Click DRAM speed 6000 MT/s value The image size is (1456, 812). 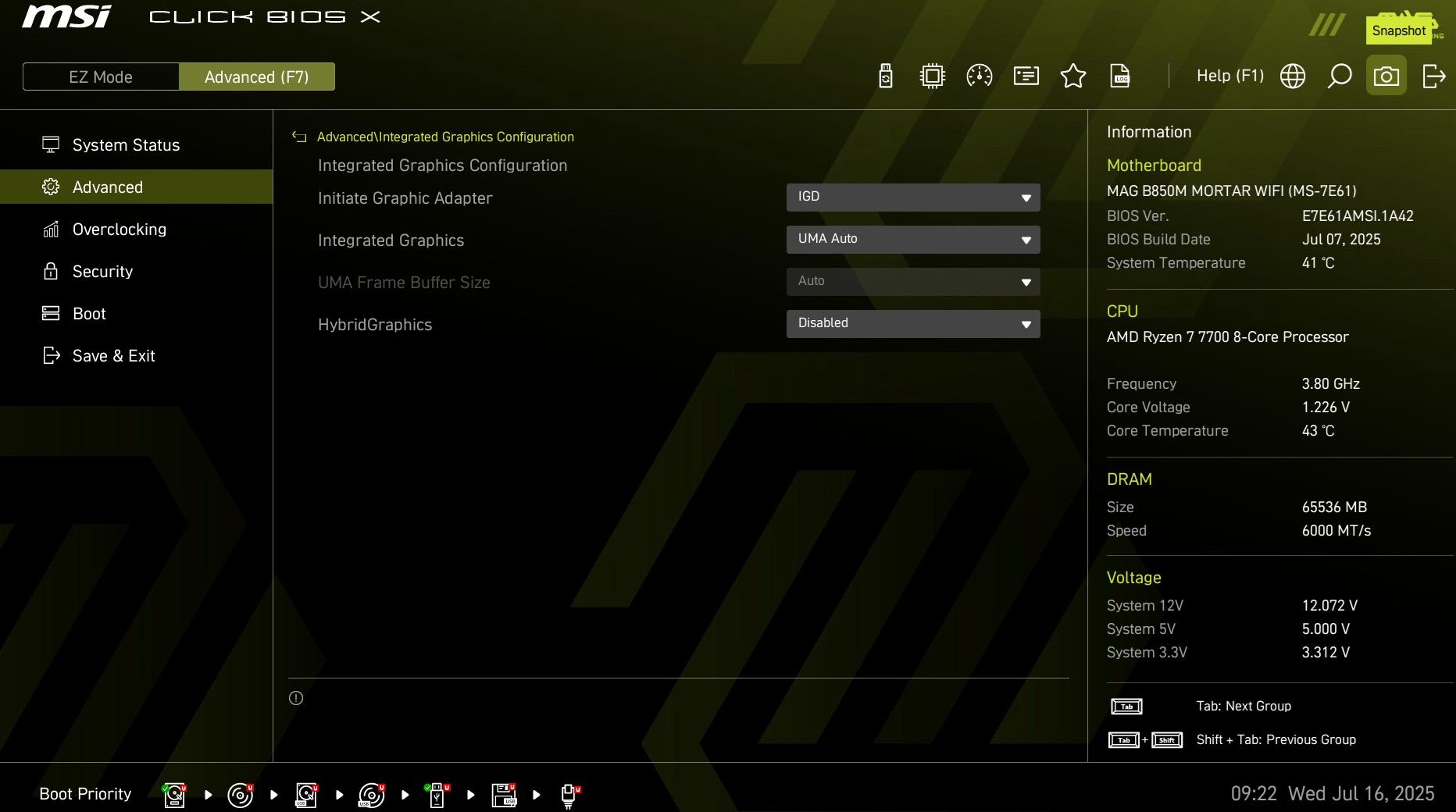tap(1336, 531)
